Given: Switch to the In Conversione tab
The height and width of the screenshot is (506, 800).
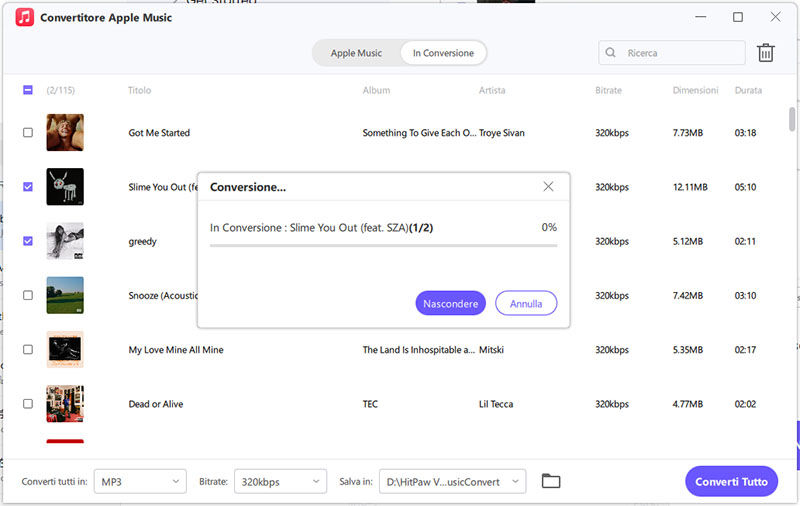Looking at the screenshot, I should point(443,53).
